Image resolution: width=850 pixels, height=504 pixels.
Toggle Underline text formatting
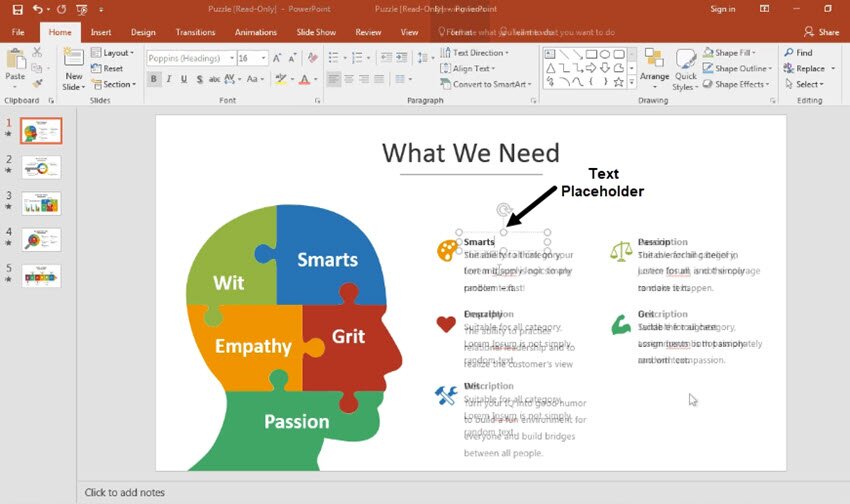point(184,79)
